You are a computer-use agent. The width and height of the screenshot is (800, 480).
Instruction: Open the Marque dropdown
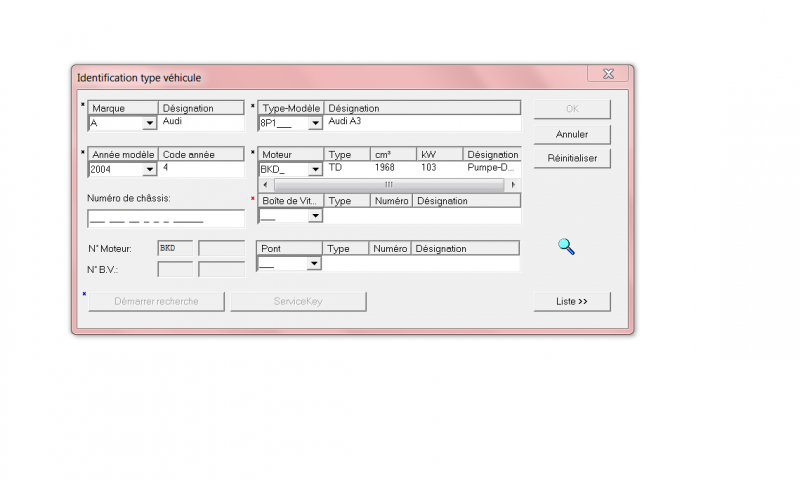tap(149, 124)
